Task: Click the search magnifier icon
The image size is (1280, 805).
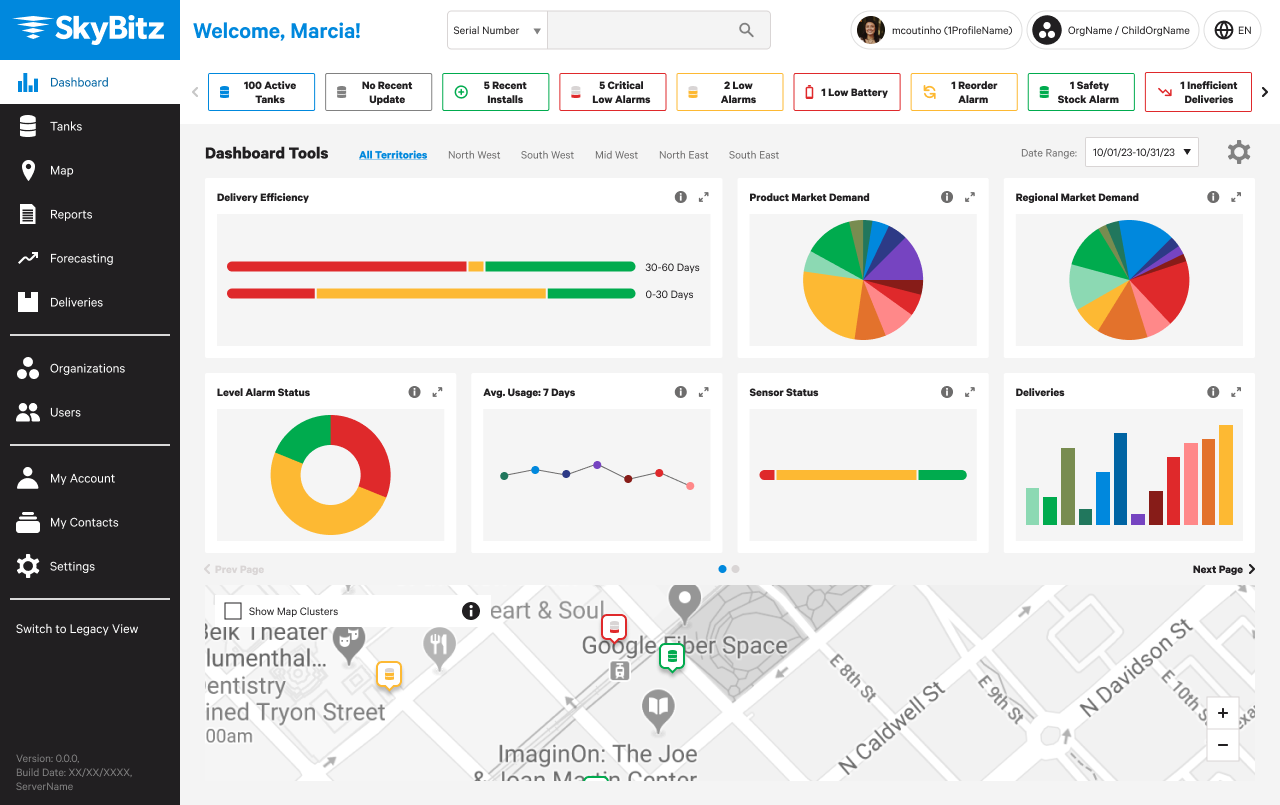Action: [746, 30]
